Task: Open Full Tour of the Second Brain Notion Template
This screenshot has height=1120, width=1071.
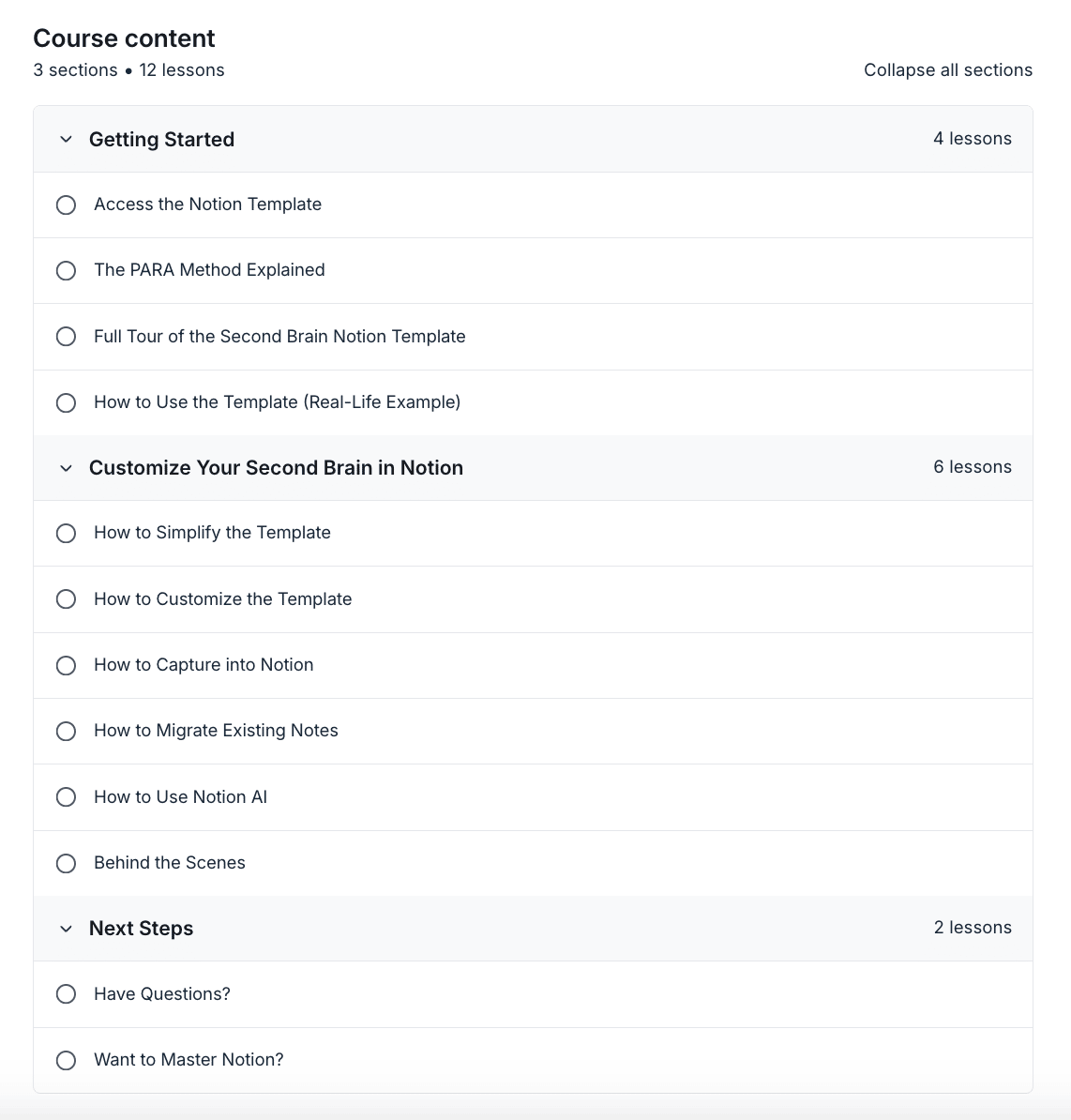Action: point(279,337)
